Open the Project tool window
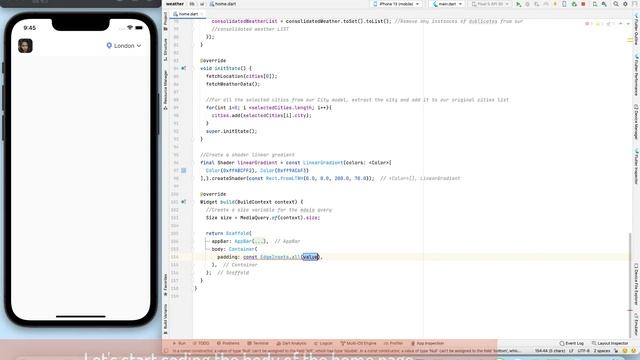Image resolution: width=640 pixels, height=360 pixels. [x=165, y=20]
